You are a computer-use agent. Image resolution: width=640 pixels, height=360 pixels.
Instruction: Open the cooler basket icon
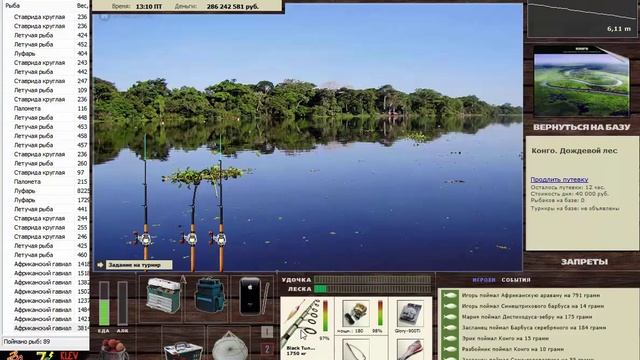[x=183, y=351]
